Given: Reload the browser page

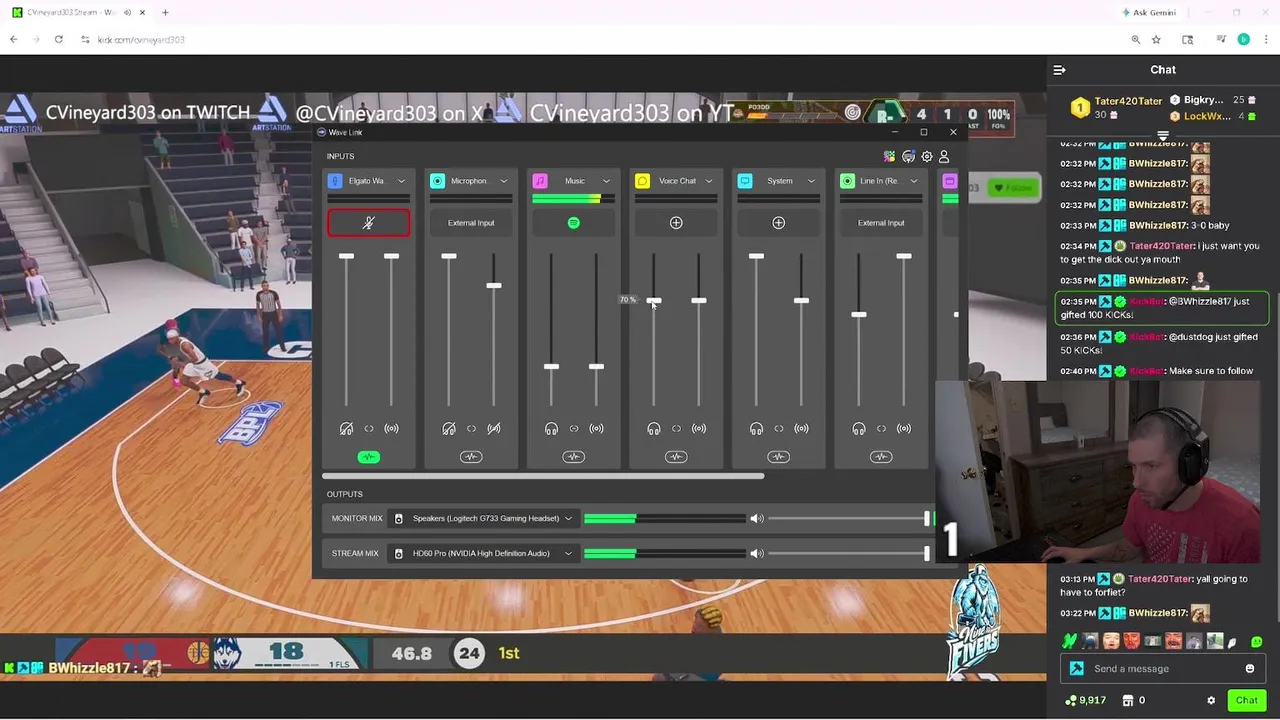Looking at the screenshot, I should click(59, 40).
